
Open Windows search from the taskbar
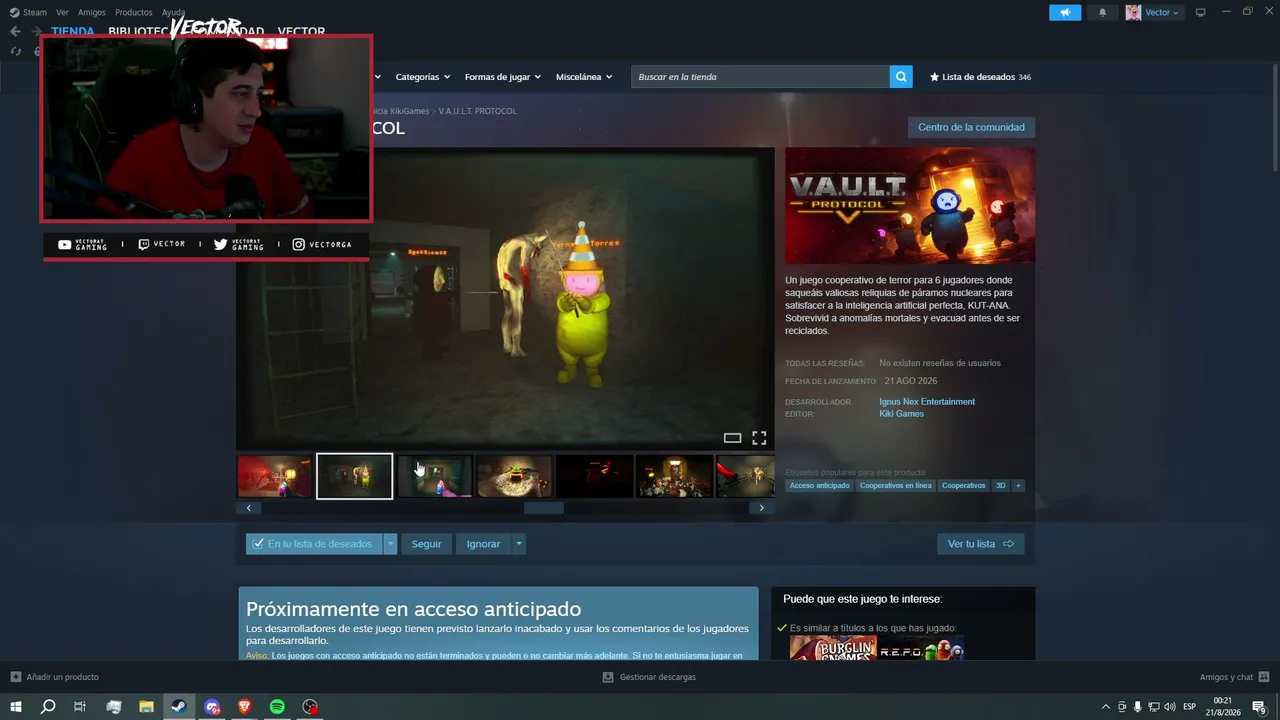point(47,707)
